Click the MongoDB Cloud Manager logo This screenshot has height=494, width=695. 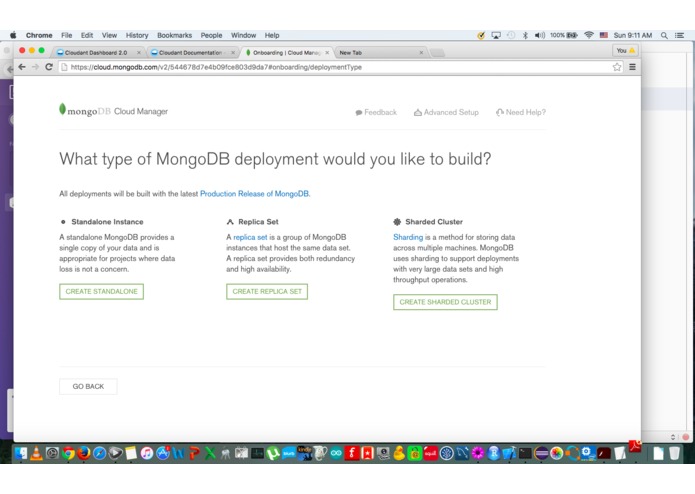pos(113,111)
